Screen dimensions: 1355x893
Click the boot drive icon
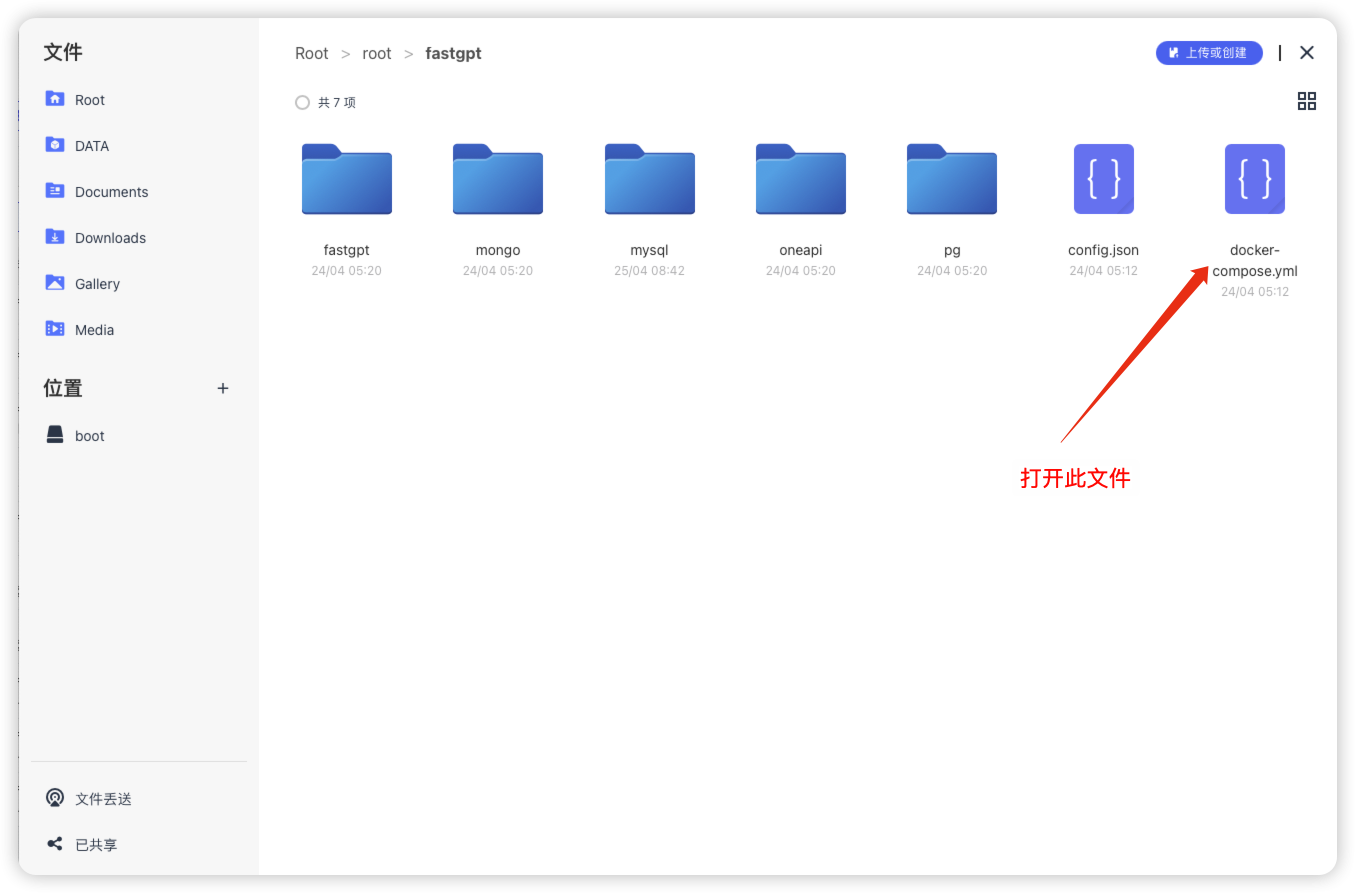[x=55, y=435]
